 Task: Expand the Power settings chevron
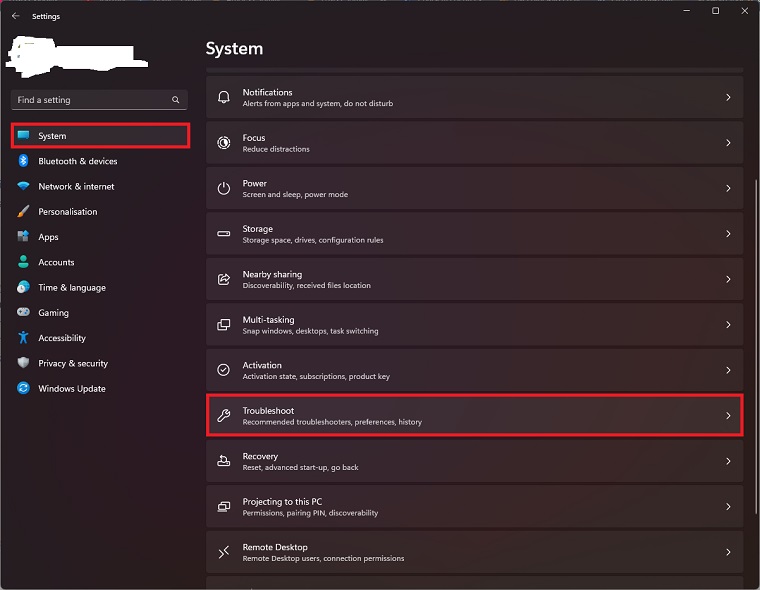pos(728,188)
